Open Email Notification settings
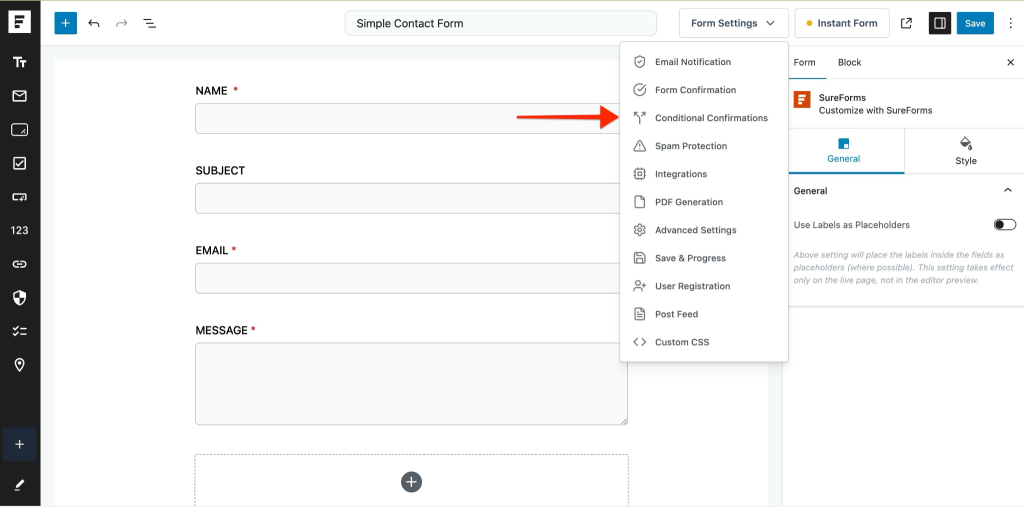 pos(703,62)
